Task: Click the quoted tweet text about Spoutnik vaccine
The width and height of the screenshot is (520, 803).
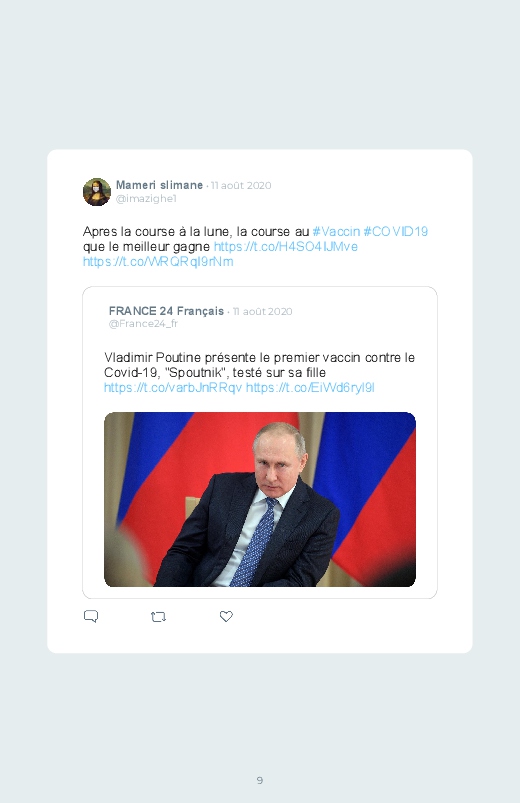Action: coord(259,365)
